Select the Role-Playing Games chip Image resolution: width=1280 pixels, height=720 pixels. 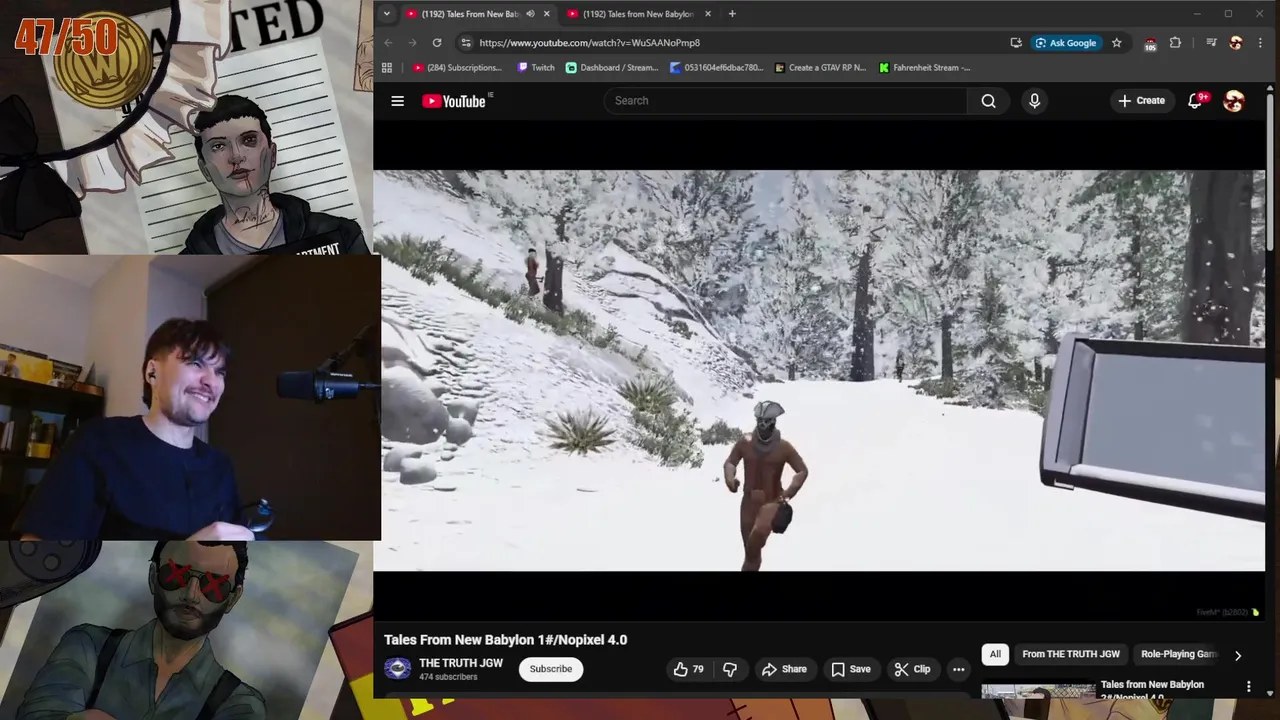[x=1179, y=654]
